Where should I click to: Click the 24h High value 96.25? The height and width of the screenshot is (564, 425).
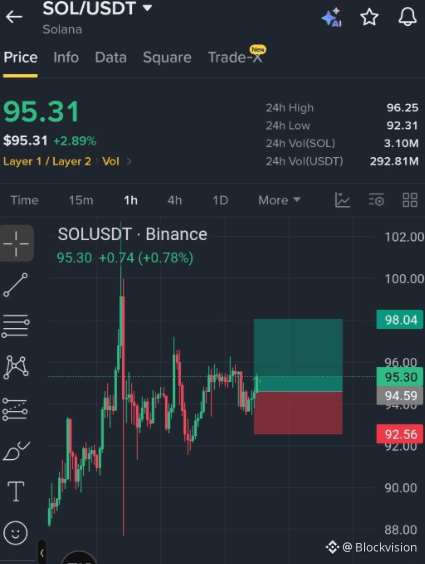click(402, 108)
